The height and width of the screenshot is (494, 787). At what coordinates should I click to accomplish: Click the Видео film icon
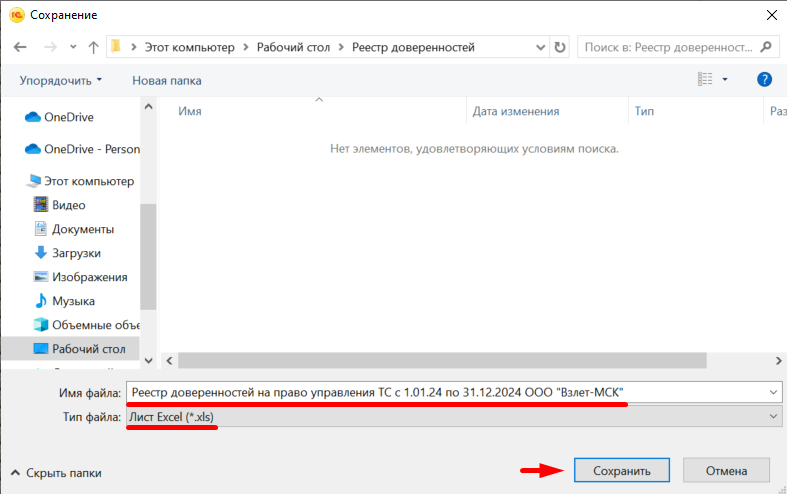(x=41, y=204)
